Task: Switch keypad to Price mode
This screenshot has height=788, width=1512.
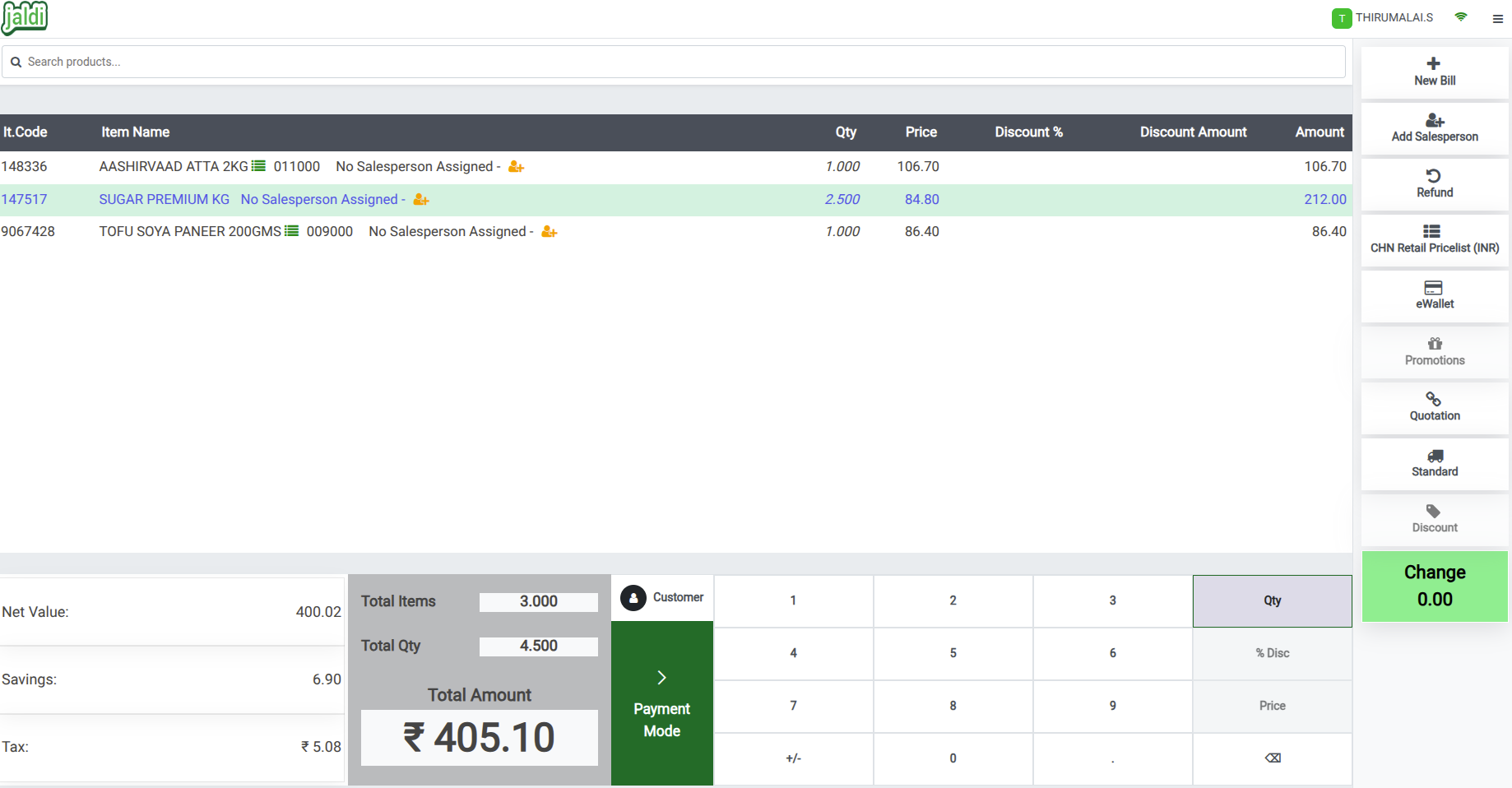Action: [1271, 706]
